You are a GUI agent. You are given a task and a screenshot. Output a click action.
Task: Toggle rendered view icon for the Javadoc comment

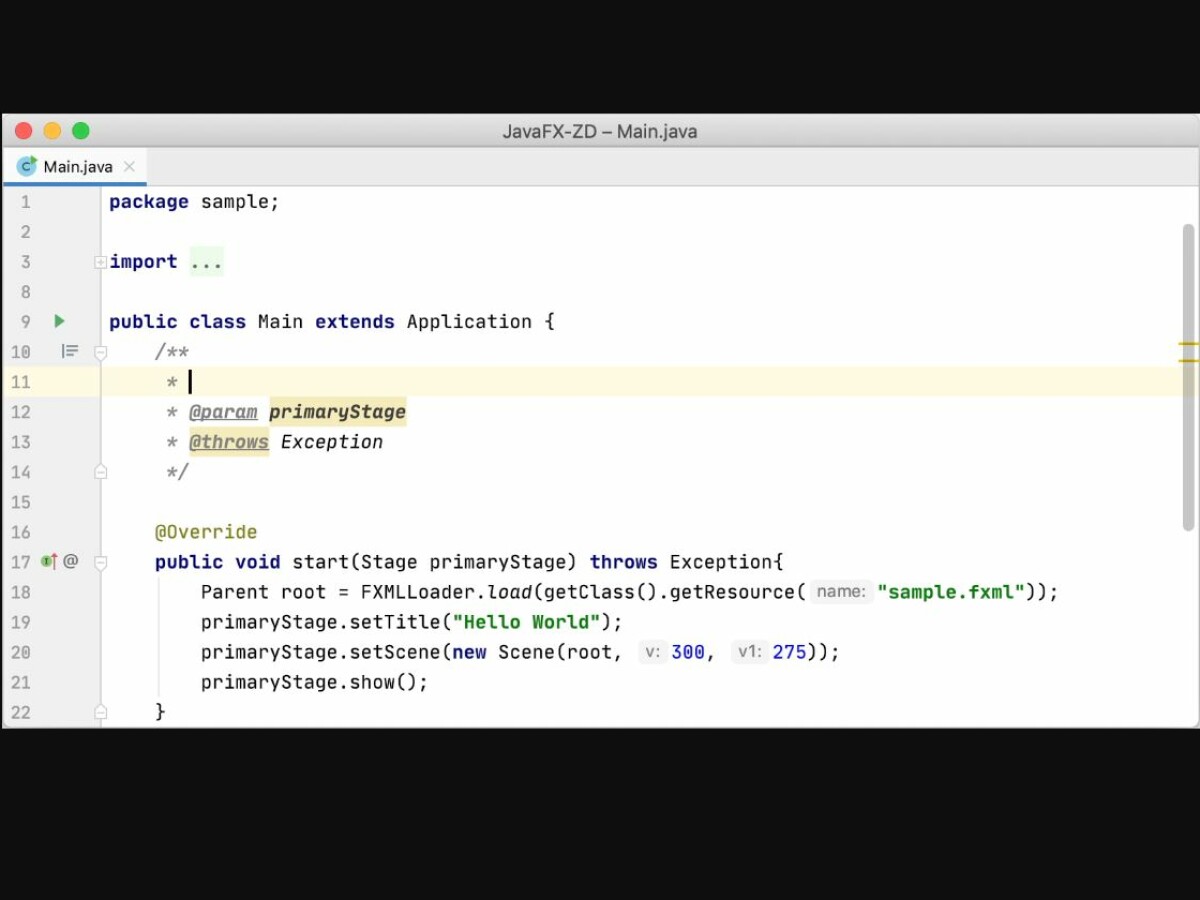(x=69, y=351)
